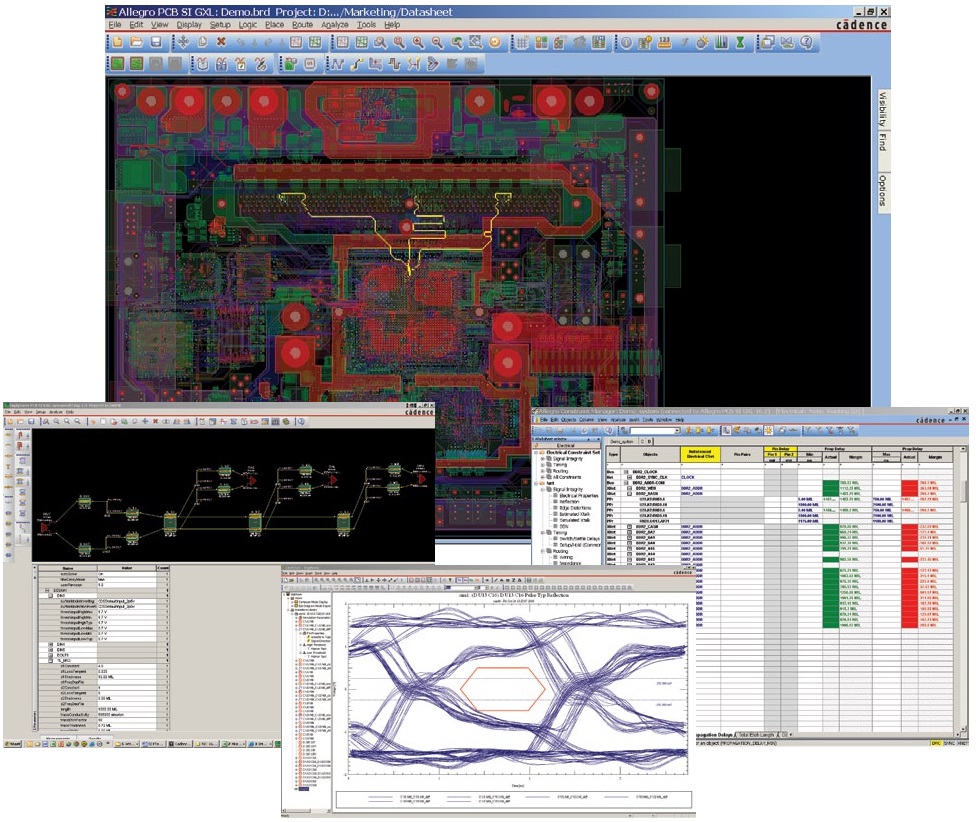Collapse the Electrical Constraint Set node
Screen dimensions: 980x822
coord(536,452)
